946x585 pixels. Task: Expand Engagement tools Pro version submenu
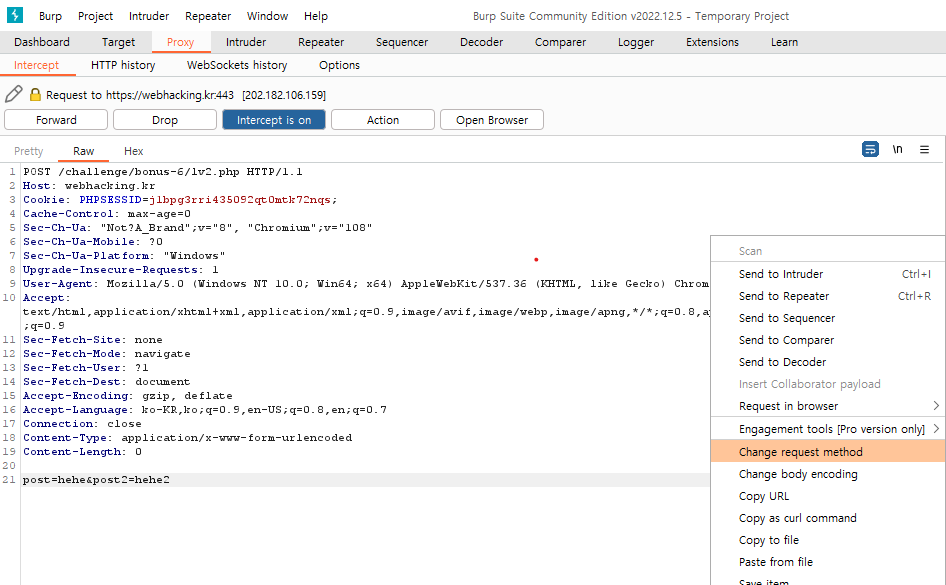pos(828,429)
